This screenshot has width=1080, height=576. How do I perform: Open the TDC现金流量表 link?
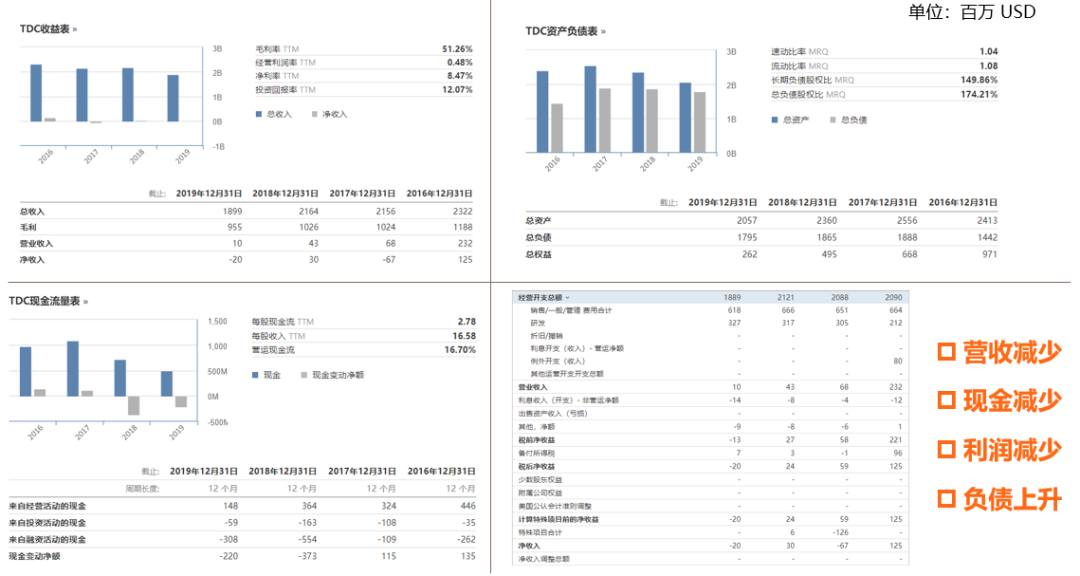pos(48,301)
